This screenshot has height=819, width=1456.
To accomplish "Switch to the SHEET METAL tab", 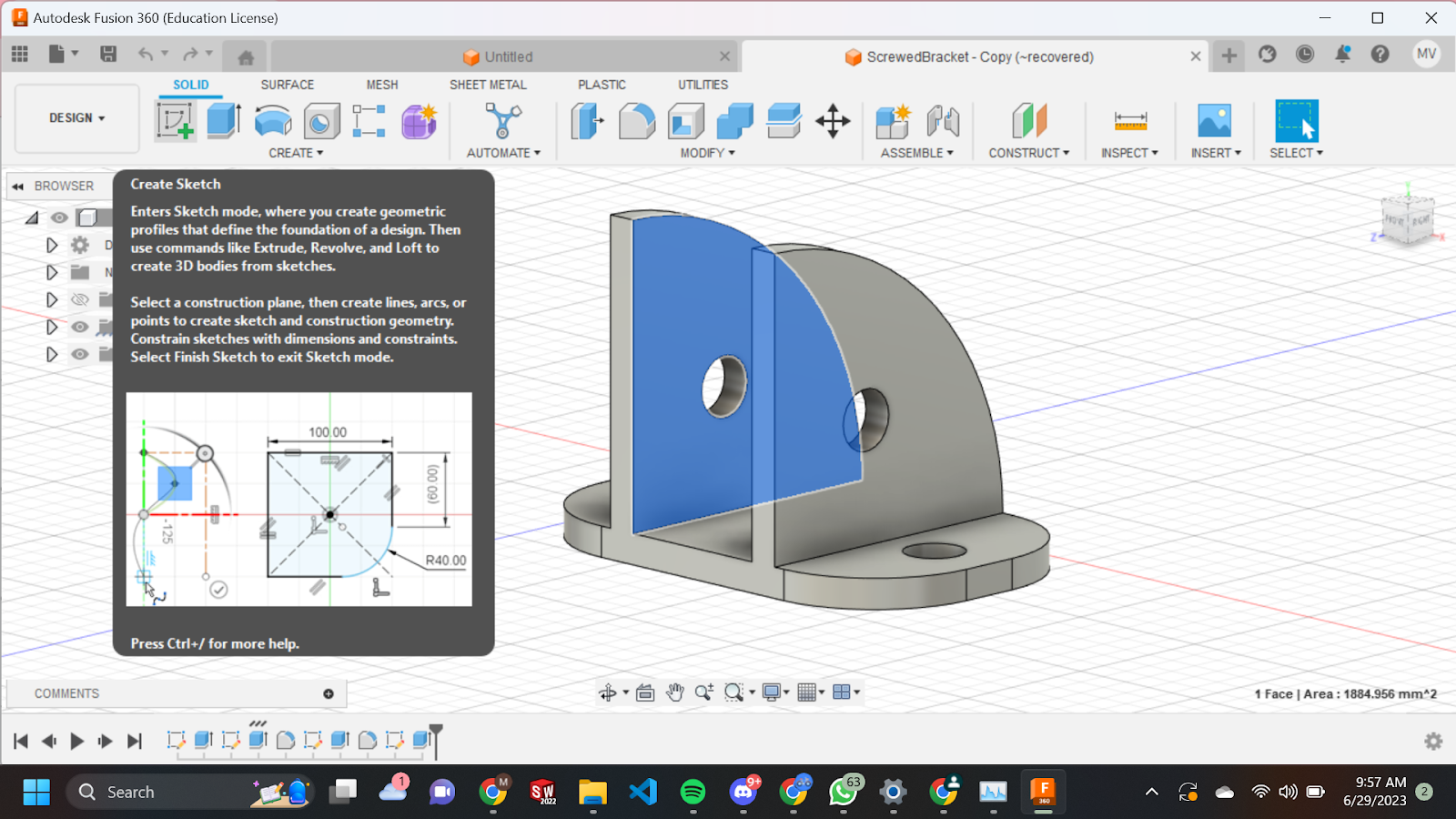I will pyautogui.click(x=488, y=85).
